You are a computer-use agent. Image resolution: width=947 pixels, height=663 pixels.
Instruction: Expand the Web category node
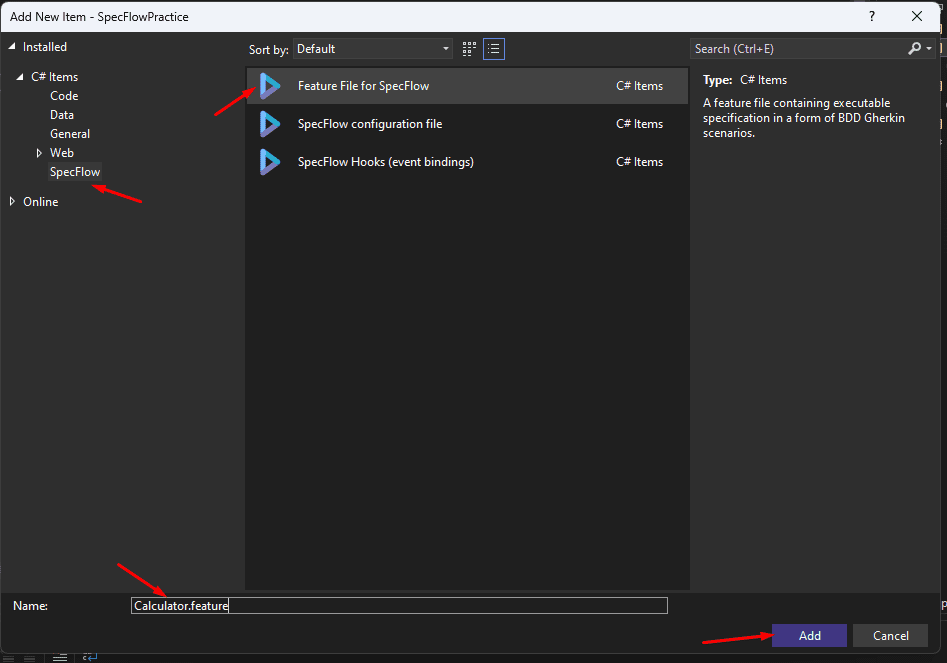[x=39, y=153]
